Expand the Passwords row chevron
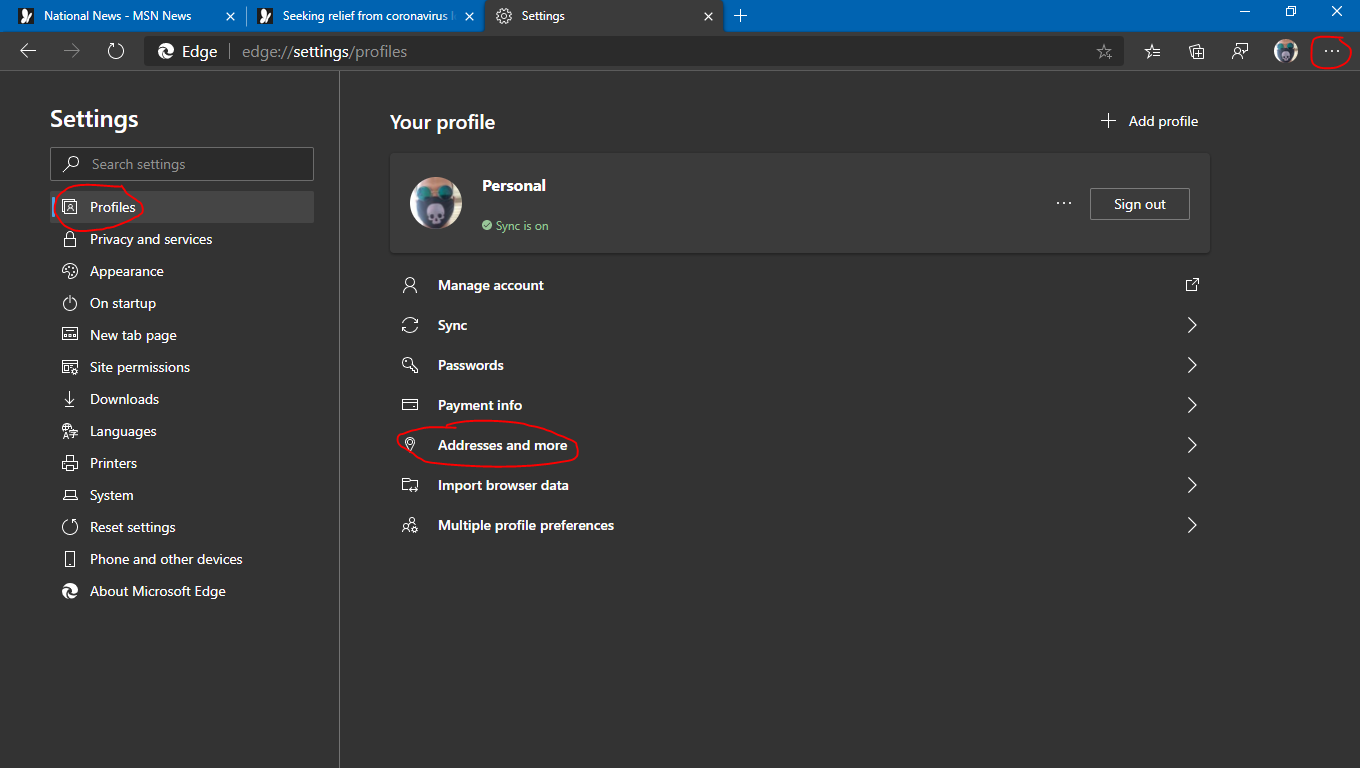 [1192, 365]
